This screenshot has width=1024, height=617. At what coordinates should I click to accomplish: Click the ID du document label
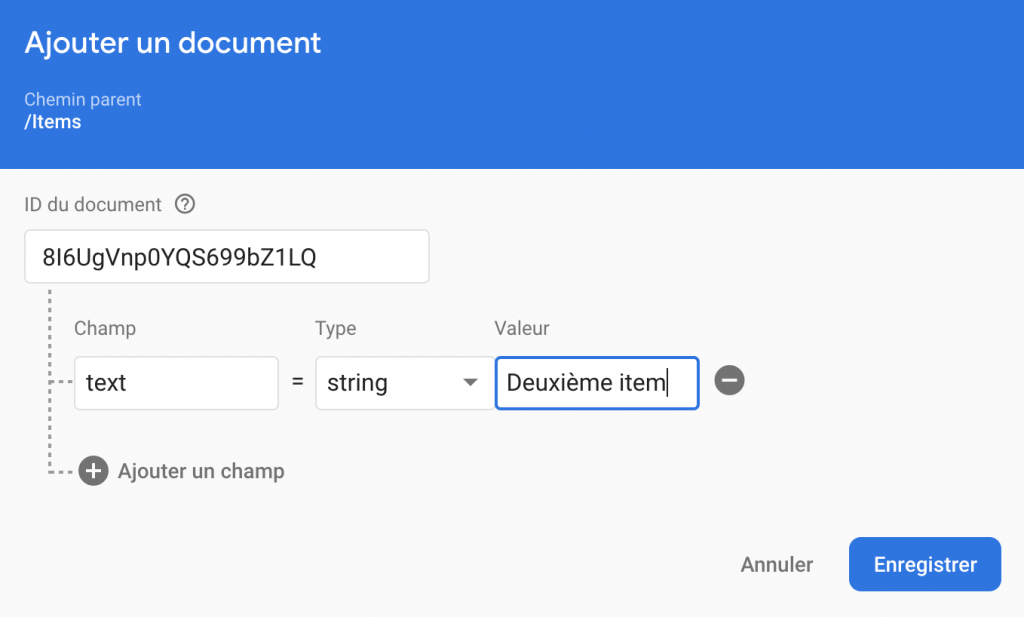click(93, 204)
